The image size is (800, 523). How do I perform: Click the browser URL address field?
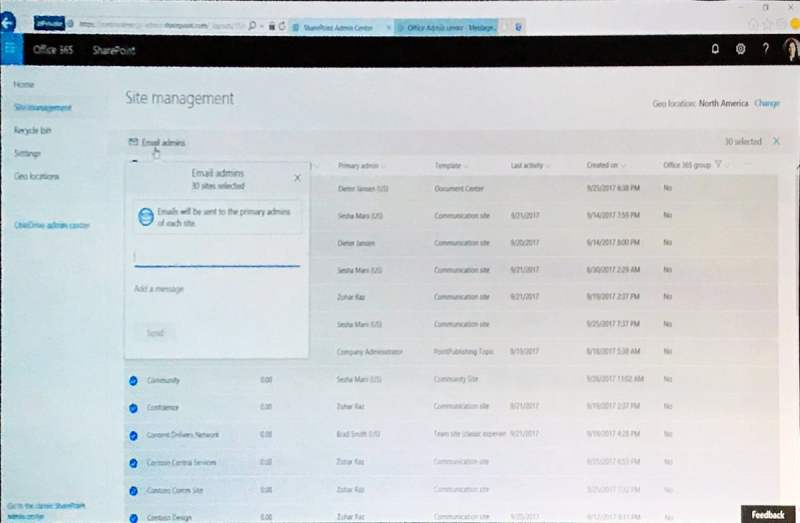click(x=161, y=24)
